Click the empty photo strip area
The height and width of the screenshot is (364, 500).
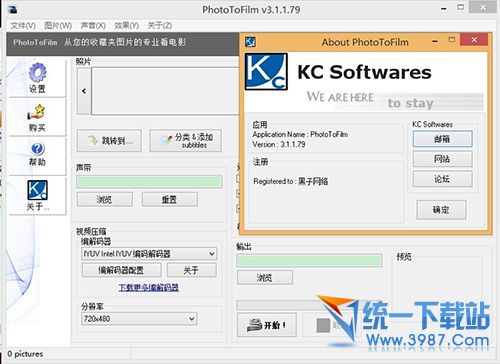[x=165, y=91]
